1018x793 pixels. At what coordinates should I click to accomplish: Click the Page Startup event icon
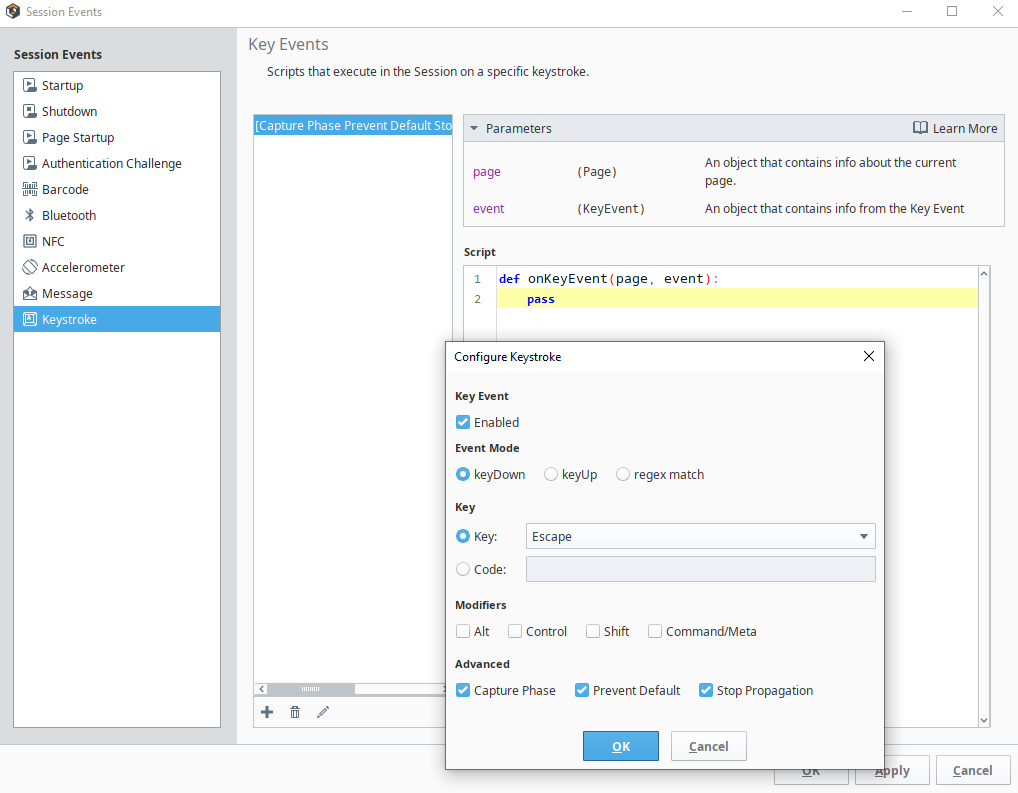tap(30, 137)
